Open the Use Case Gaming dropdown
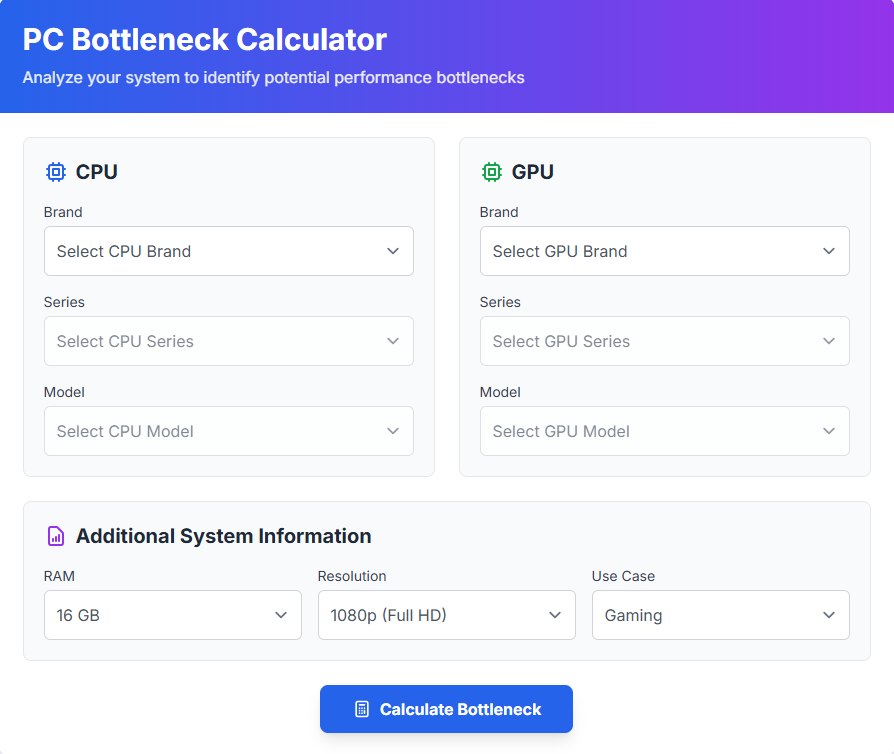The width and height of the screenshot is (894, 754). point(720,615)
